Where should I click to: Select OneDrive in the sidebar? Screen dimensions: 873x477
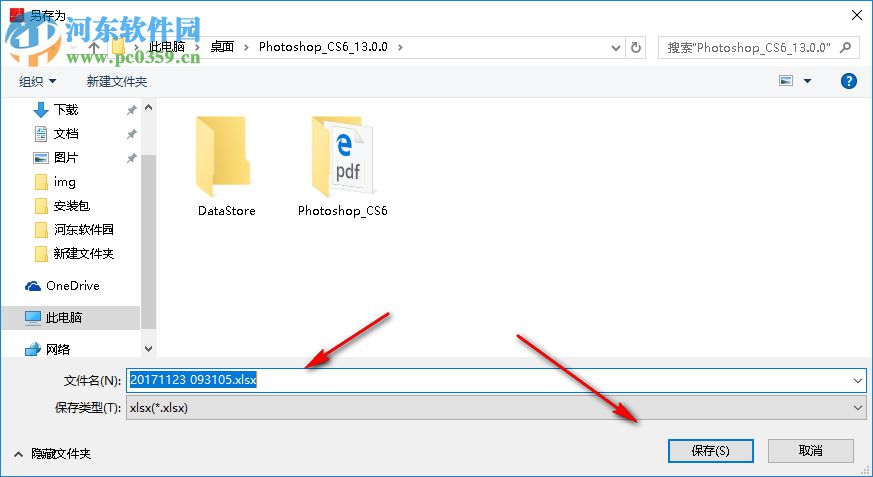(62, 286)
